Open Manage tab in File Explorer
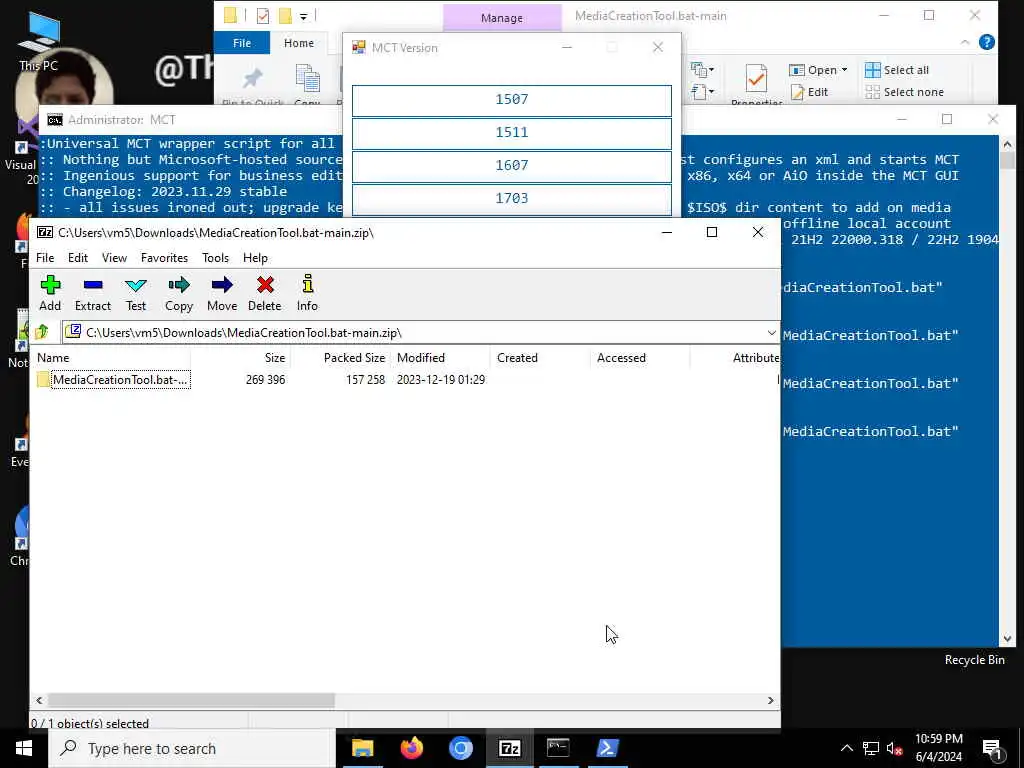The height and width of the screenshot is (768, 1024). coord(502,18)
